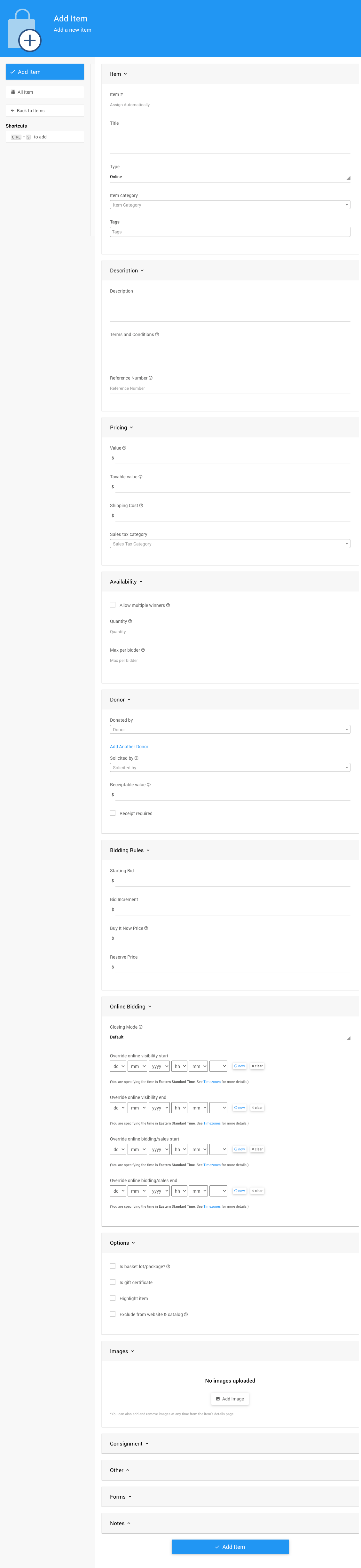361x1568 pixels.
Task: Click the bottom Add Item submit button
Action: pyautogui.click(x=230, y=1547)
